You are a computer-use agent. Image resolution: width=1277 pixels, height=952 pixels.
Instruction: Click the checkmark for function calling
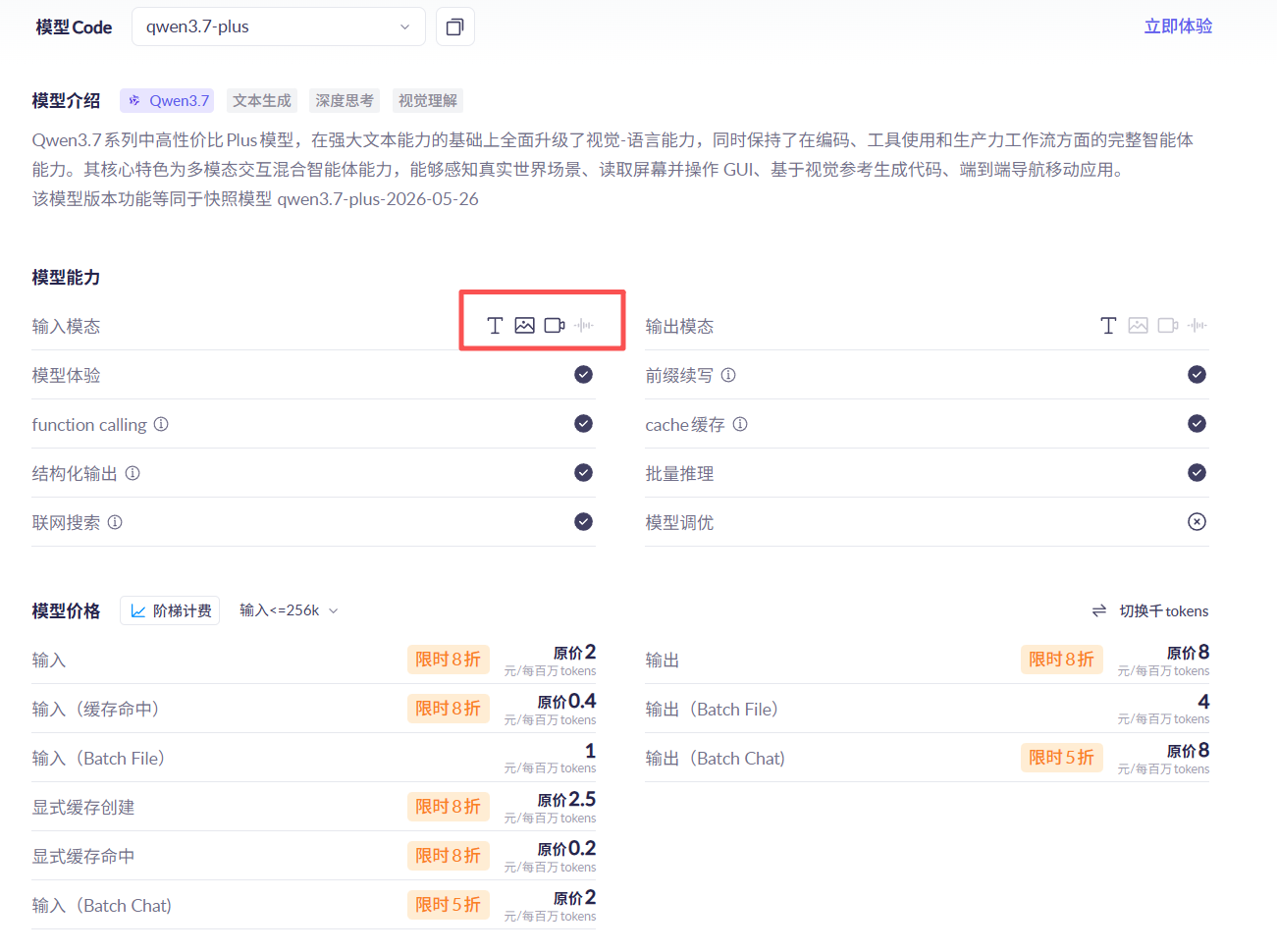click(x=584, y=424)
